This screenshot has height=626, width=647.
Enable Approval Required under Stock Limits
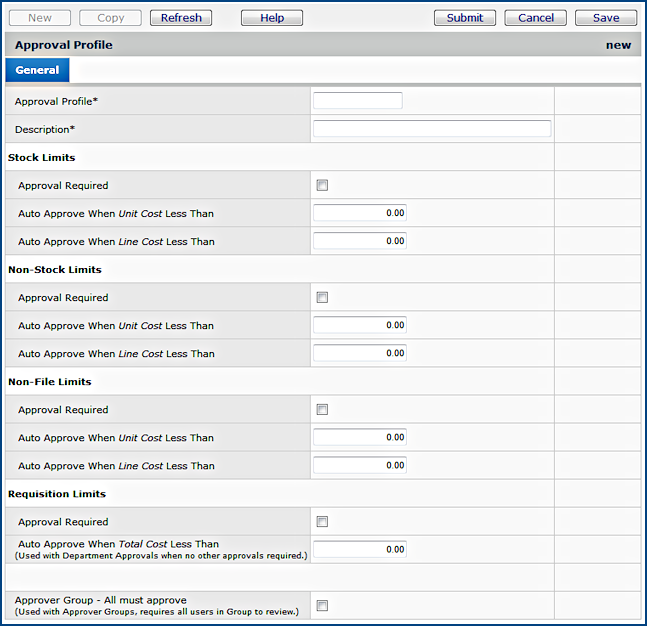pos(322,185)
